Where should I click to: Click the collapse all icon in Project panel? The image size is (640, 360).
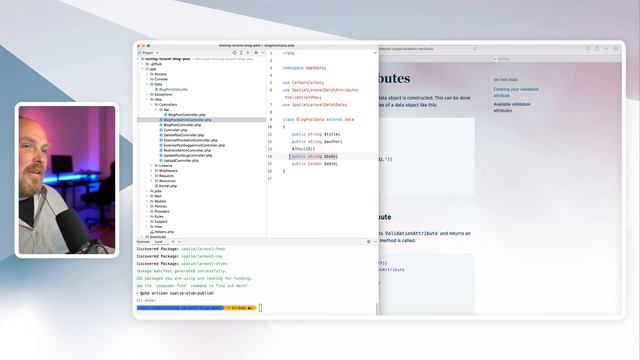pos(247,53)
